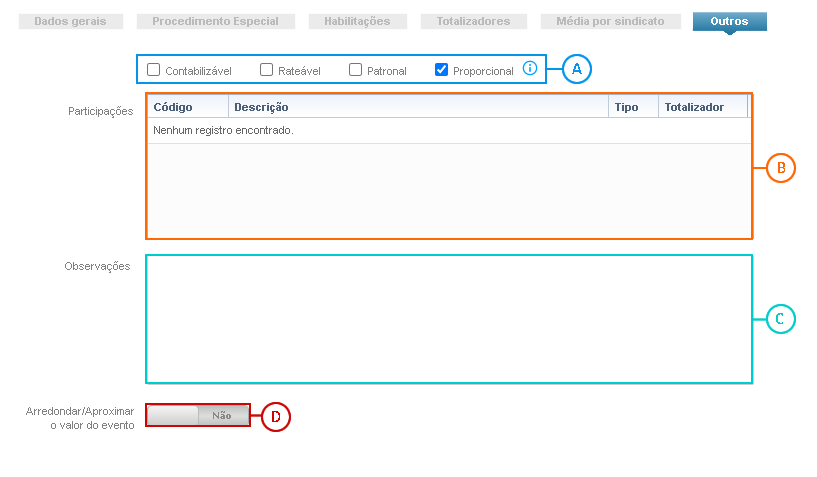Switch to the Procedimento Especial tab
Screen dimensions: 817x477
click(x=215, y=21)
